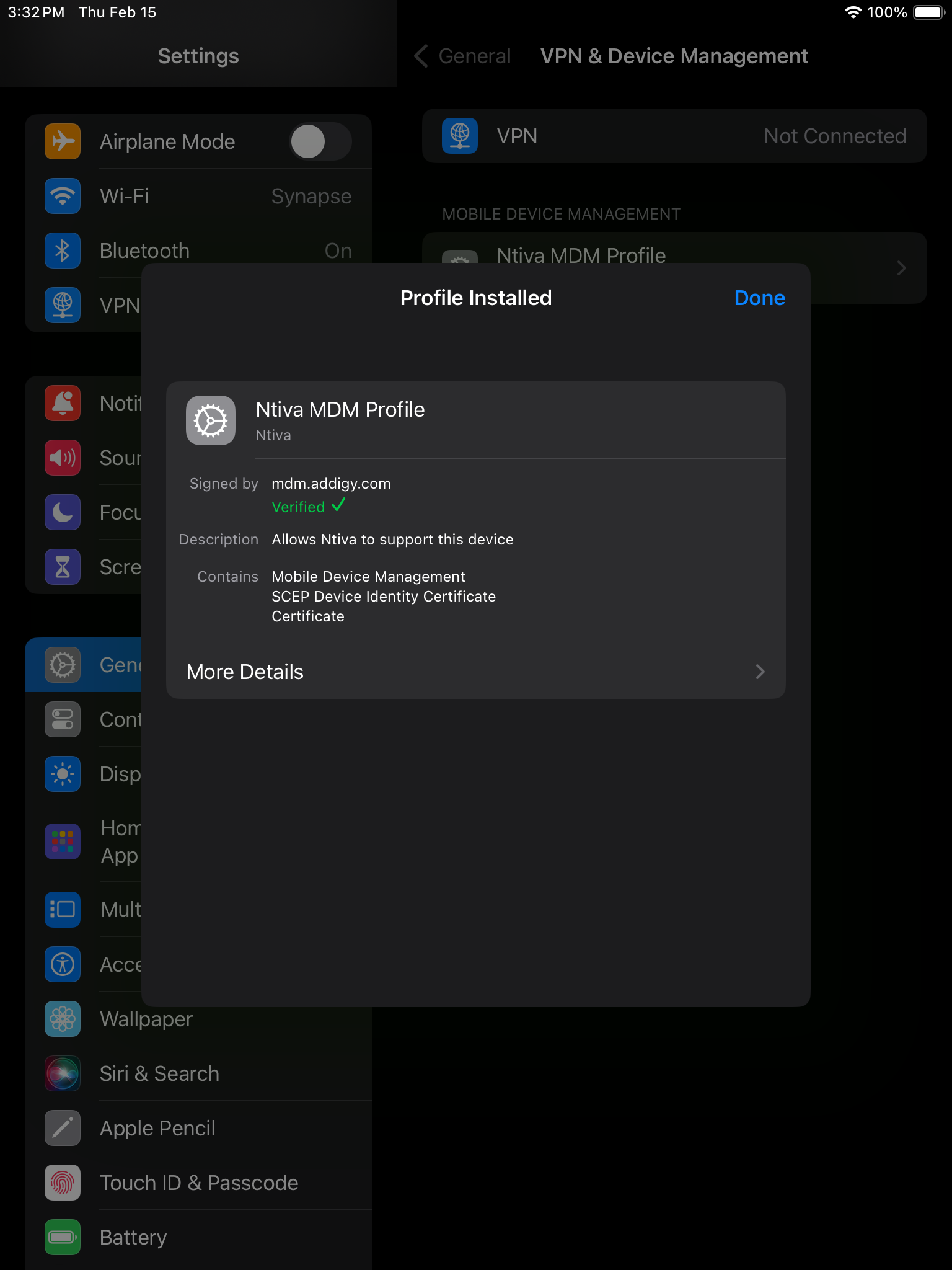Tap the Wi-Fi settings icon
This screenshot has width=952, height=1270.
pyautogui.click(x=63, y=196)
